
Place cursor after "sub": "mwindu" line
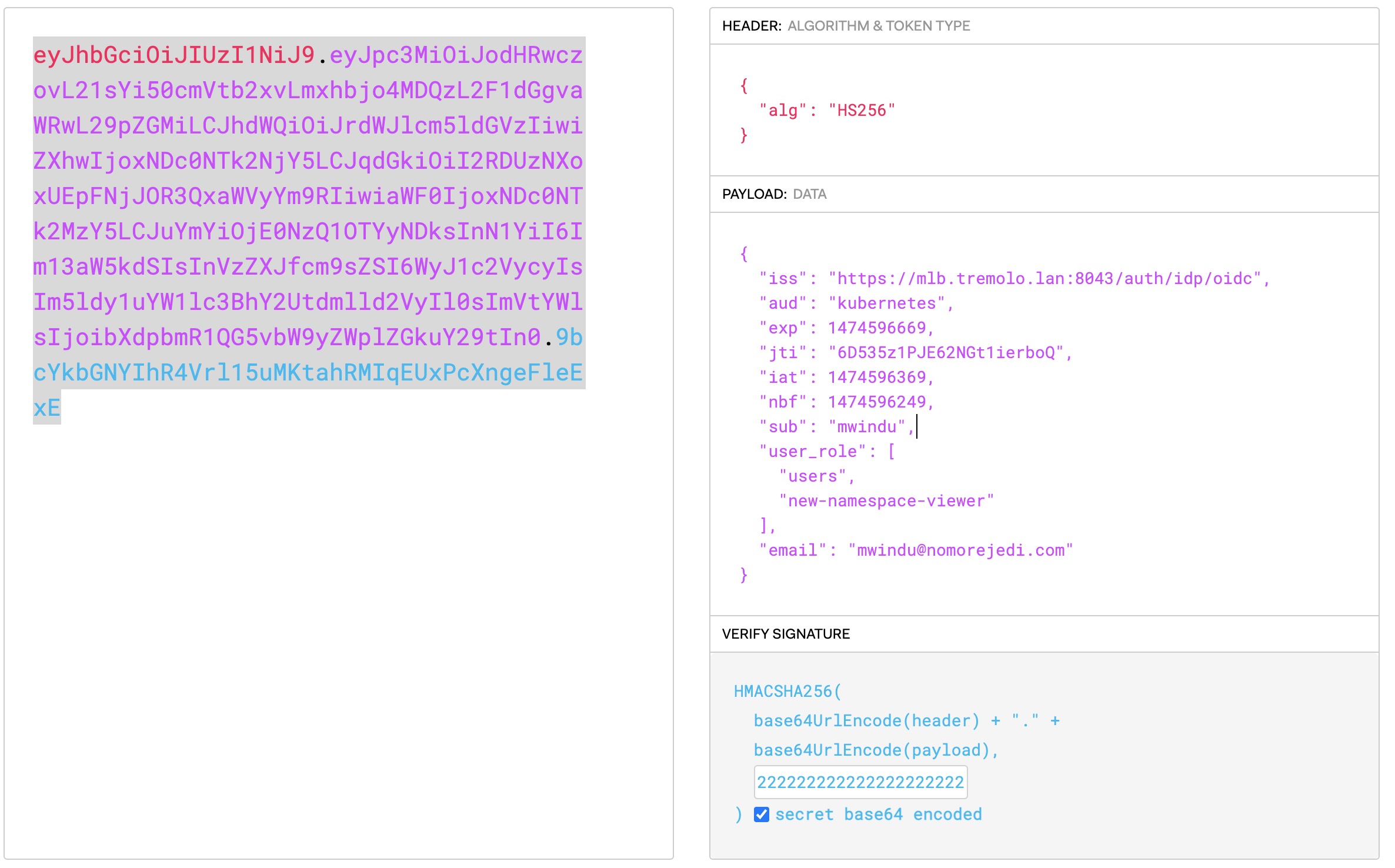point(916,427)
